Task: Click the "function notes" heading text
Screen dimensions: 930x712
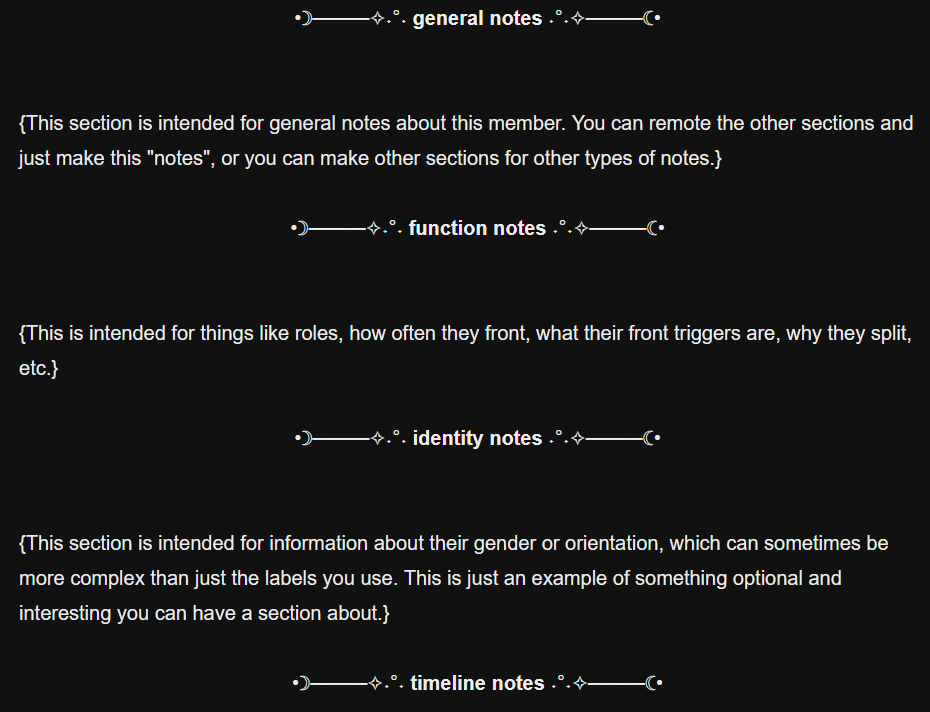Action: click(477, 228)
